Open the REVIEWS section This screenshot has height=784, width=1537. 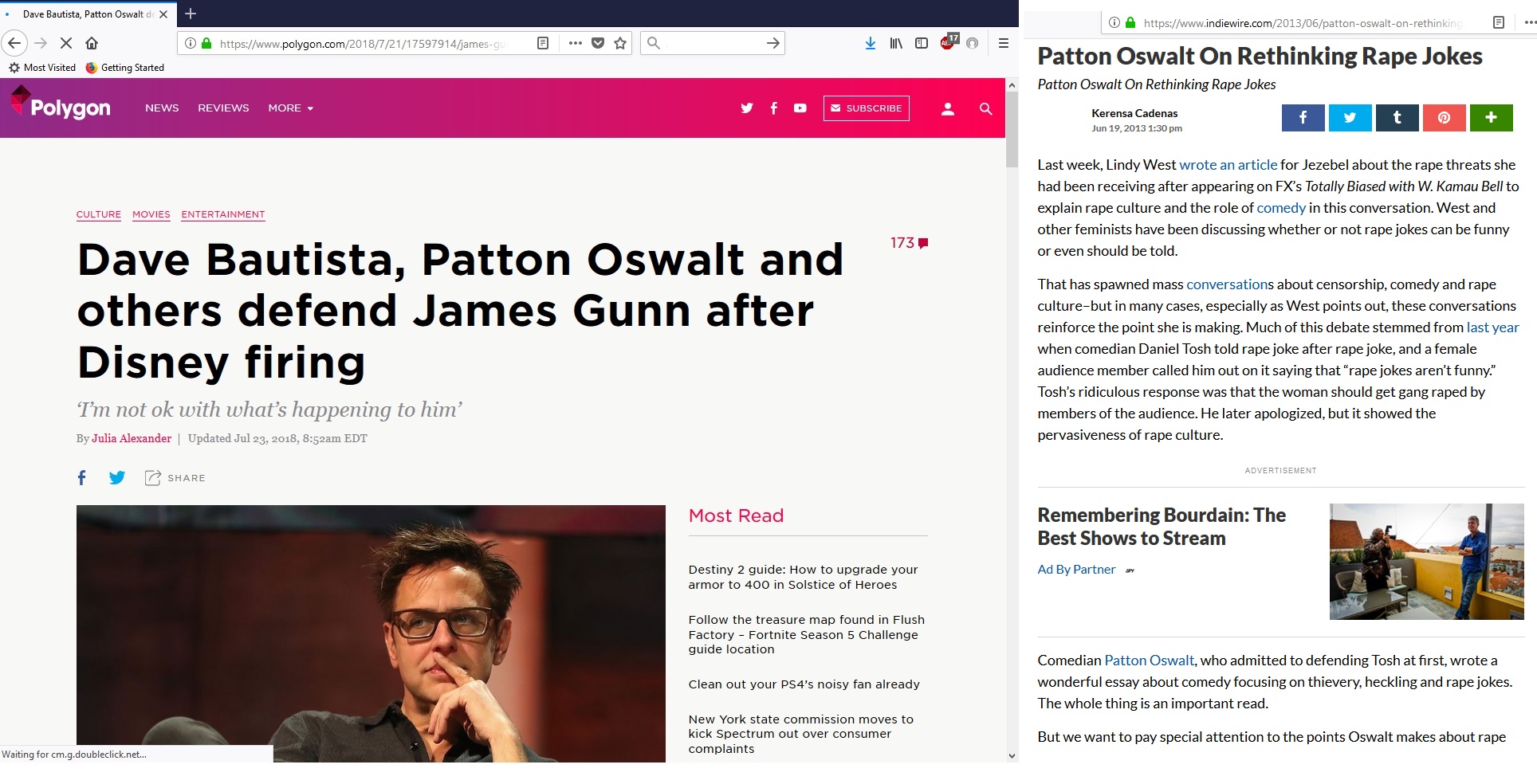tap(223, 108)
